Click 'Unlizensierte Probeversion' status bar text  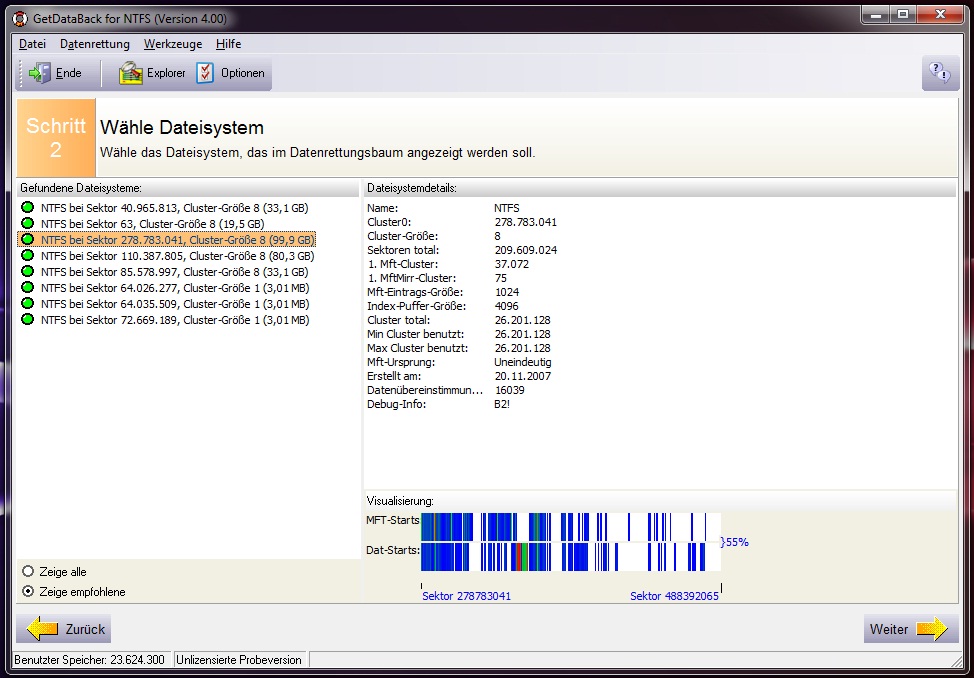239,660
